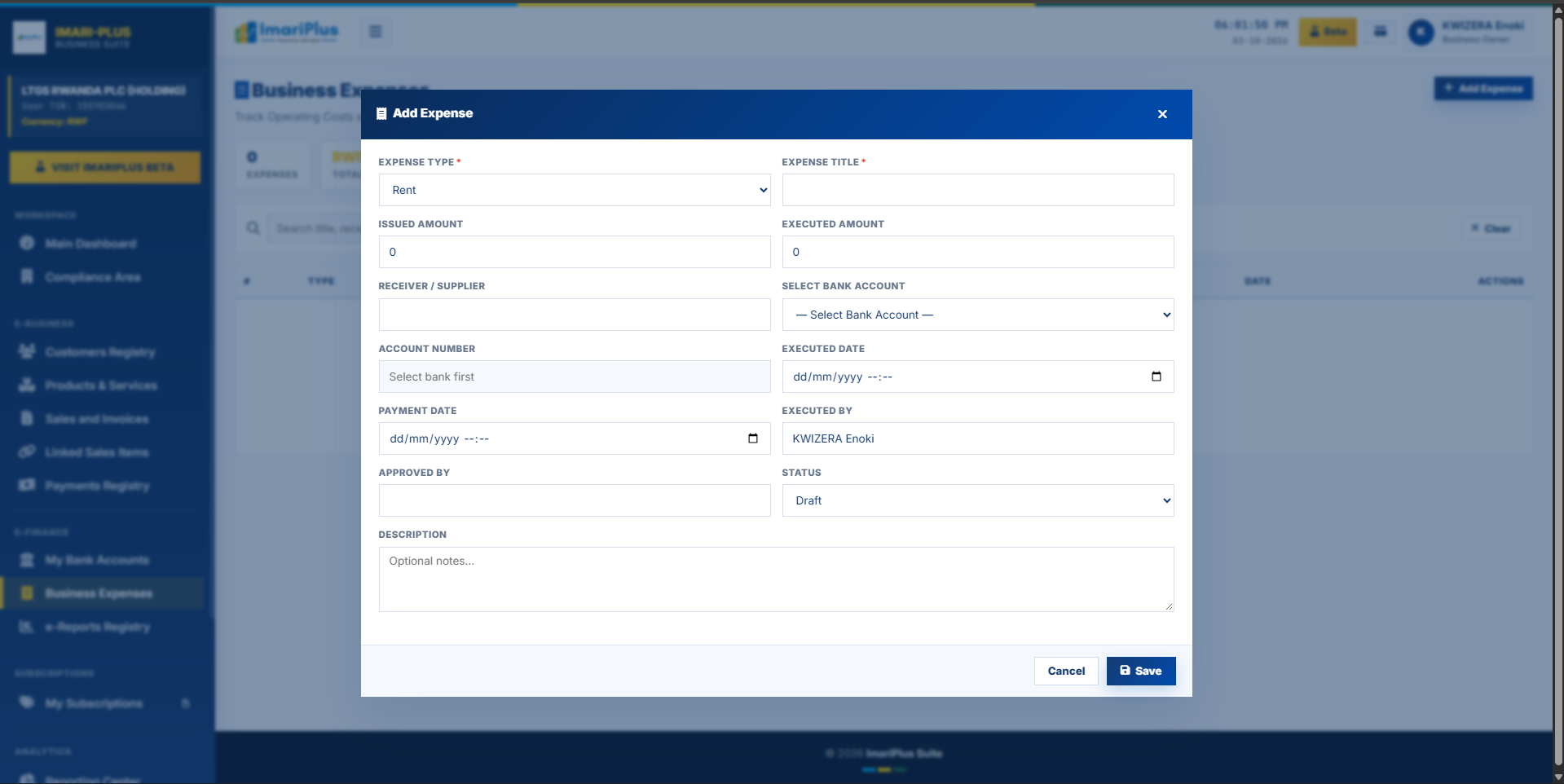Click the Executed Date text input
This screenshot has height=784, width=1564.
(x=978, y=377)
